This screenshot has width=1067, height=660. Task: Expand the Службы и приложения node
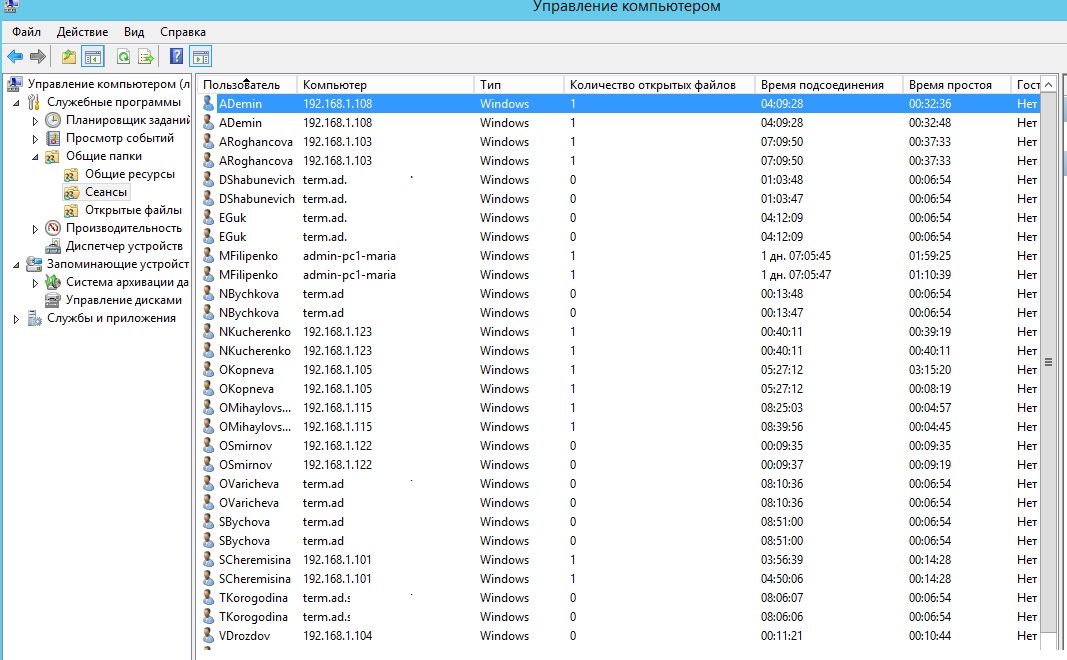tap(16, 319)
